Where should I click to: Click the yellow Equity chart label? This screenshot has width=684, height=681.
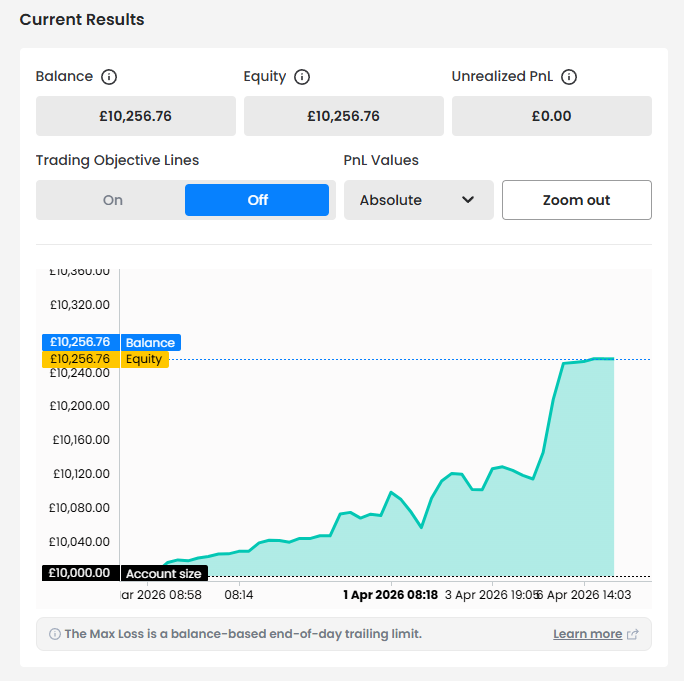pyautogui.click(x=144, y=359)
